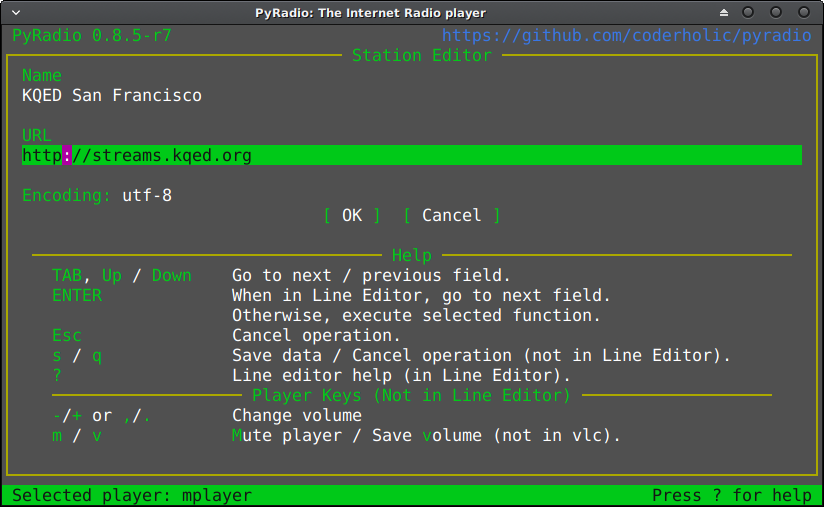The height and width of the screenshot is (507, 824).
Task: Click the 'Player Keys (Not in Line Editor)' heading
Action: pos(411,396)
